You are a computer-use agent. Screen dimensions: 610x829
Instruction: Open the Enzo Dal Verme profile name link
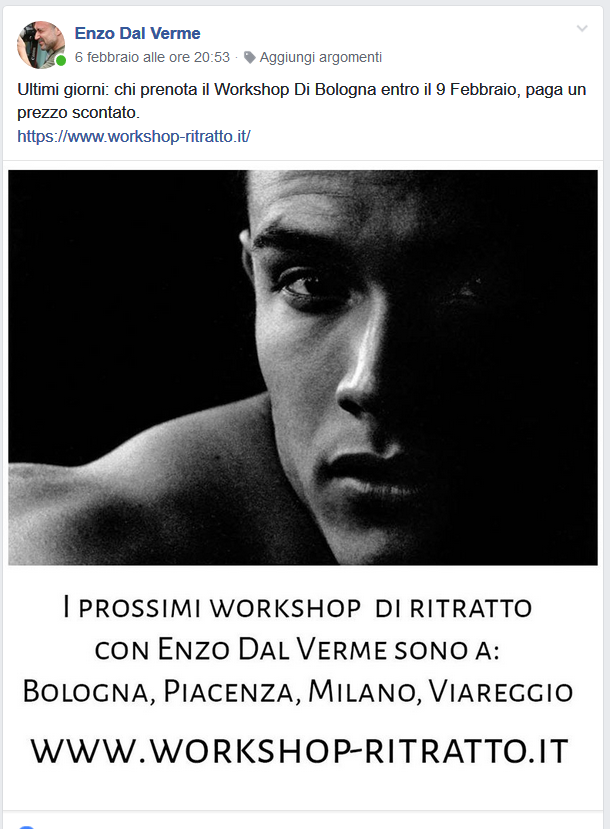(x=137, y=33)
